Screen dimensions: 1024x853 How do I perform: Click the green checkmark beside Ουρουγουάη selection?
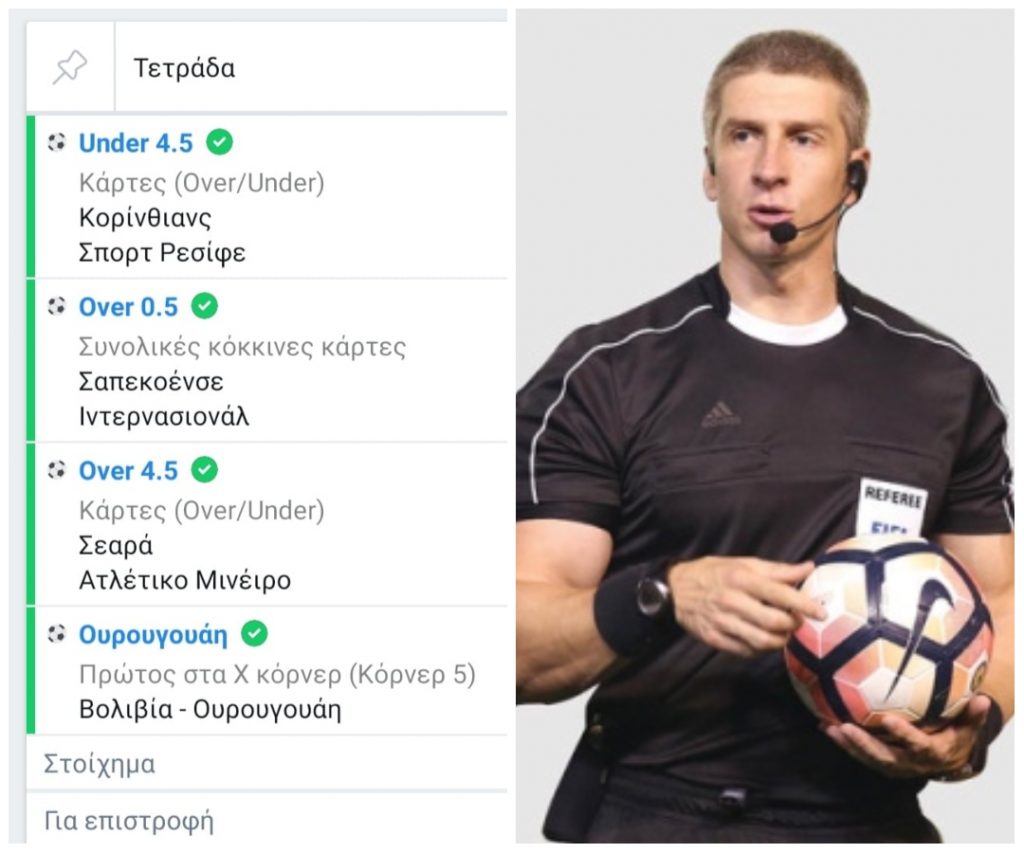tap(255, 634)
